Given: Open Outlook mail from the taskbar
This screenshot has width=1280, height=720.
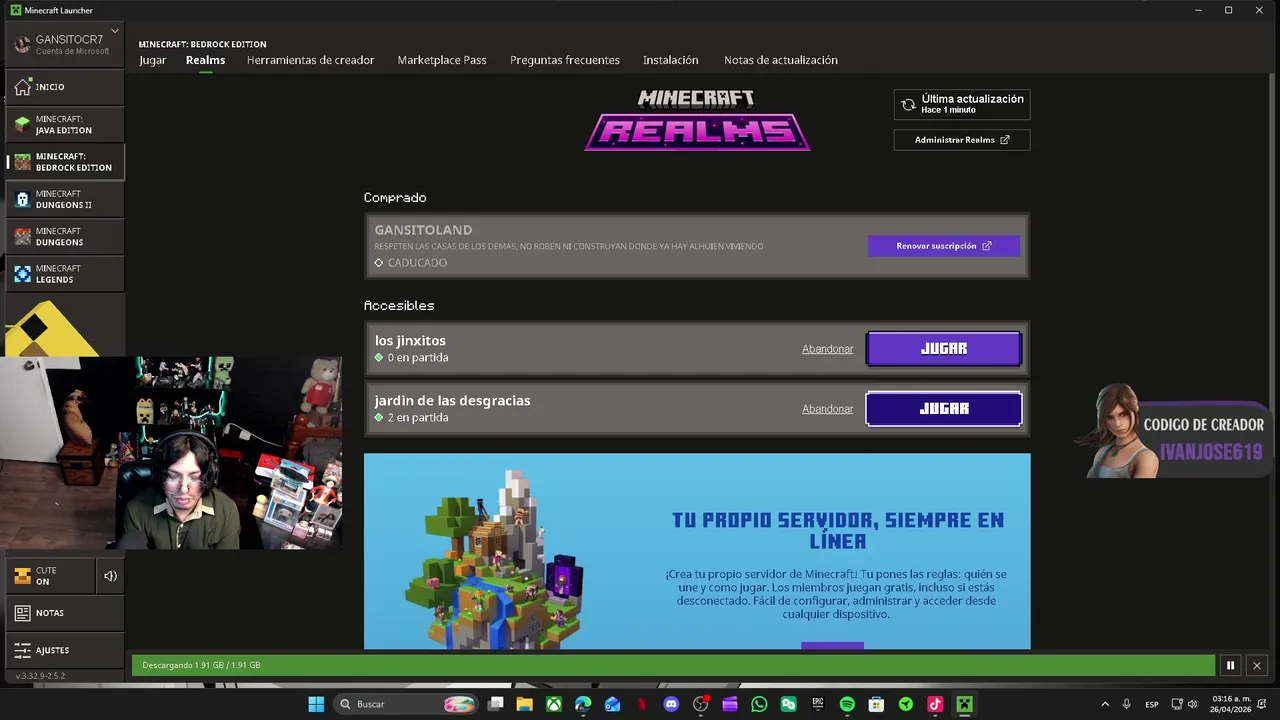Looking at the screenshot, I should click(x=612, y=704).
